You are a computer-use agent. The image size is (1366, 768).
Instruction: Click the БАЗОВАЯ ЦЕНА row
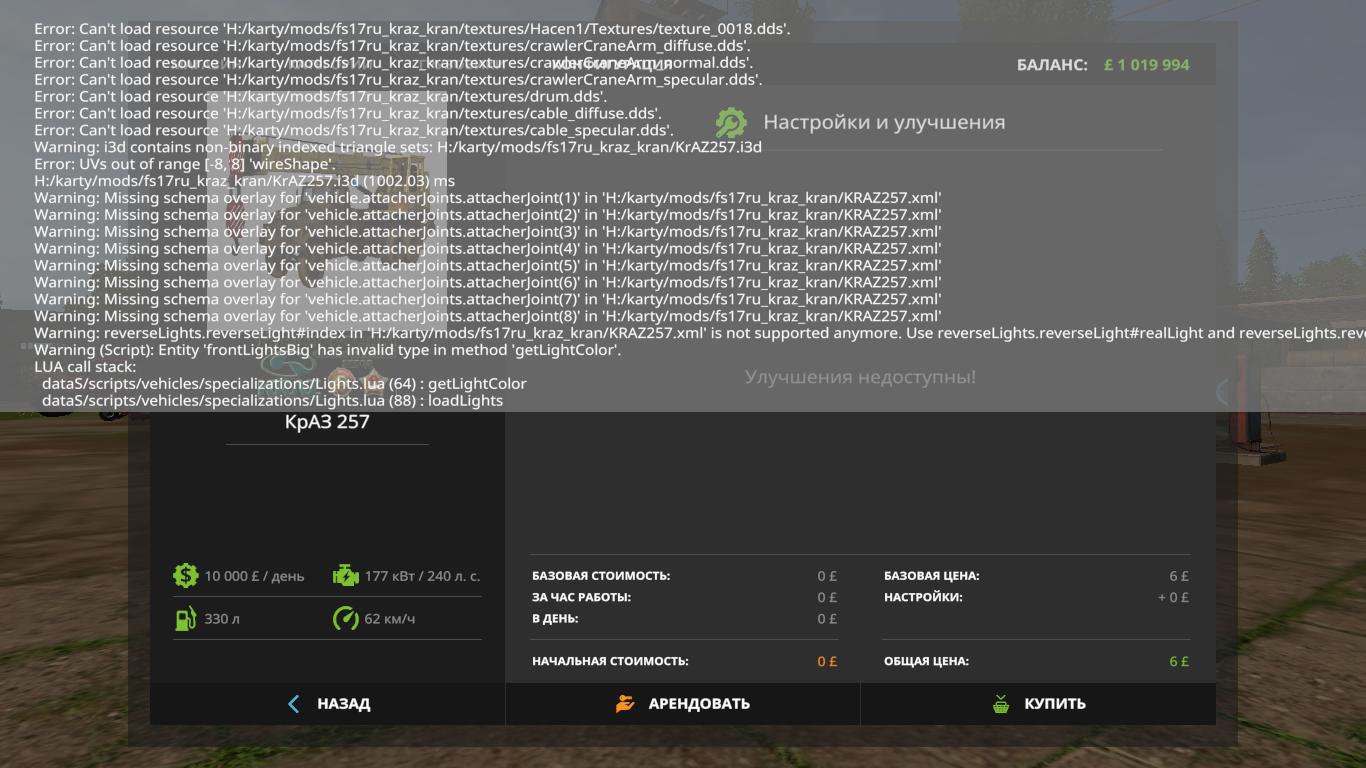(x=1036, y=576)
